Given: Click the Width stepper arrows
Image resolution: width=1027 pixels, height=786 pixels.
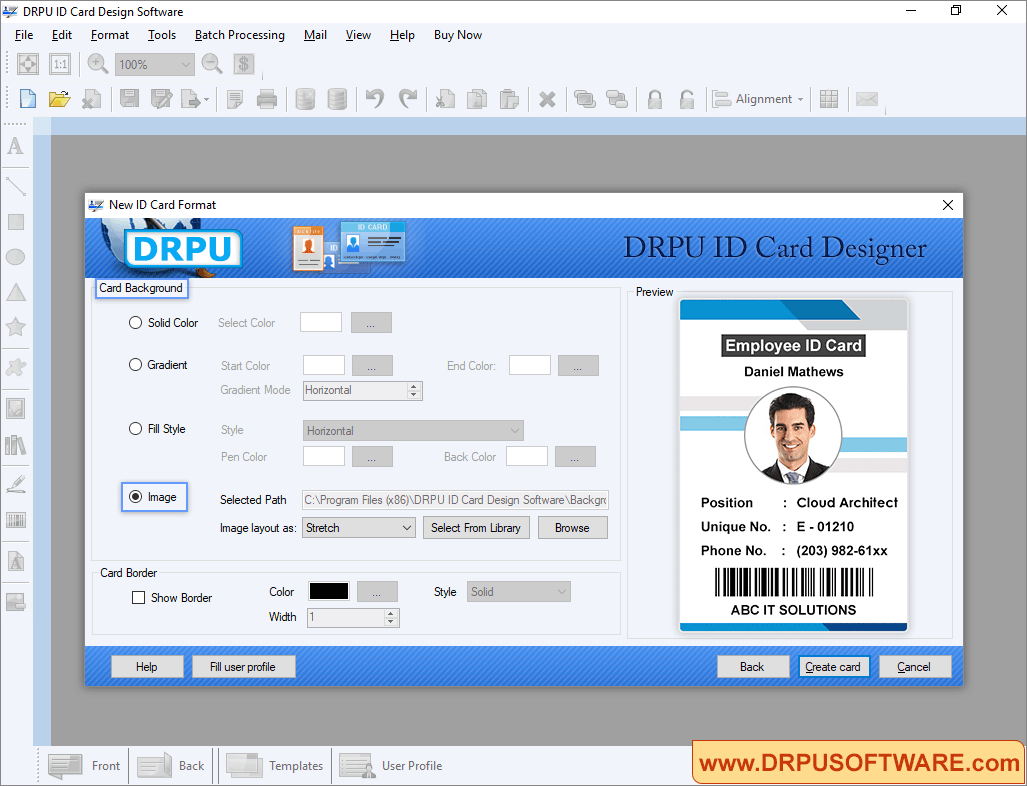Looking at the screenshot, I should pos(391,617).
